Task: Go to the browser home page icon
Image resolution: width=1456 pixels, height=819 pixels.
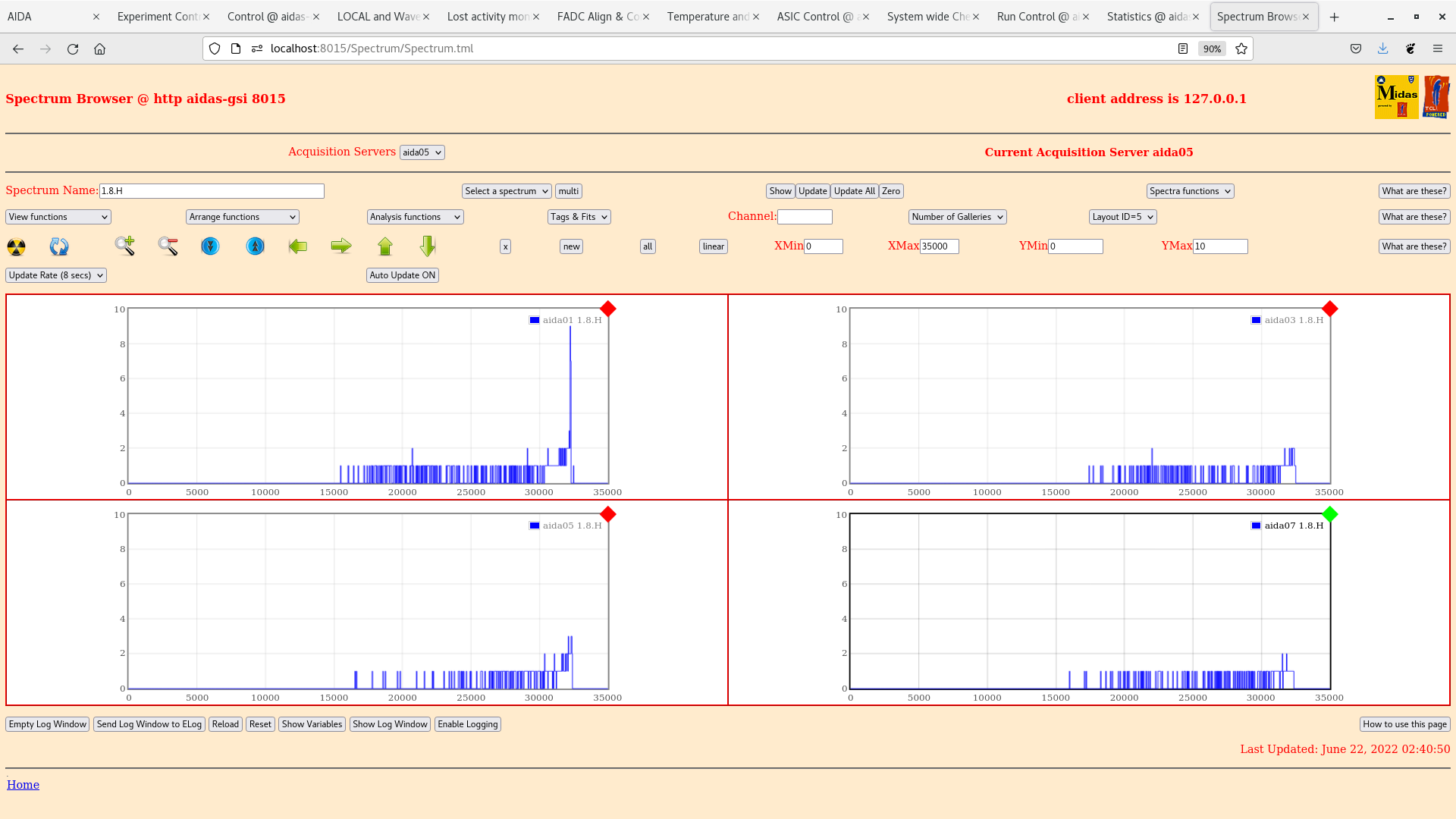Action: click(99, 49)
